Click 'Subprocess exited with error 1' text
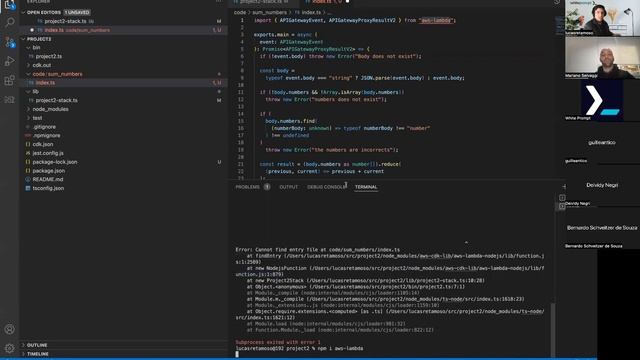This screenshot has width=640, height=360. tap(278, 342)
